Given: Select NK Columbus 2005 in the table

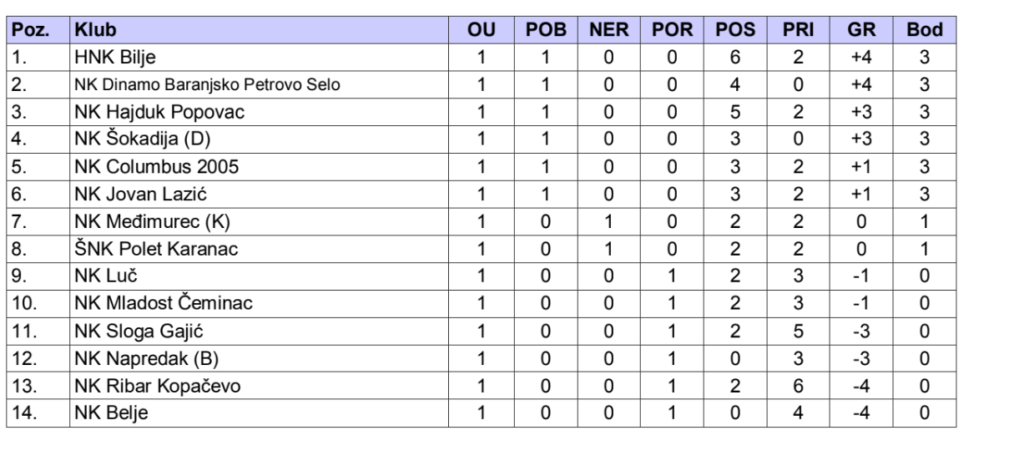Looking at the screenshot, I should tap(157, 166).
